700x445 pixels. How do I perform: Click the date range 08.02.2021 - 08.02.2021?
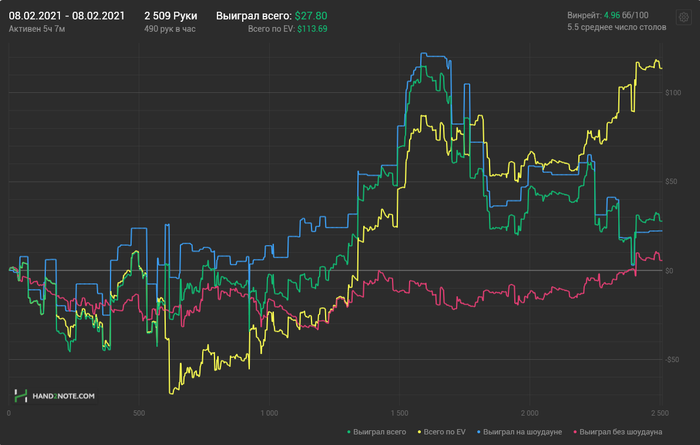67,16
